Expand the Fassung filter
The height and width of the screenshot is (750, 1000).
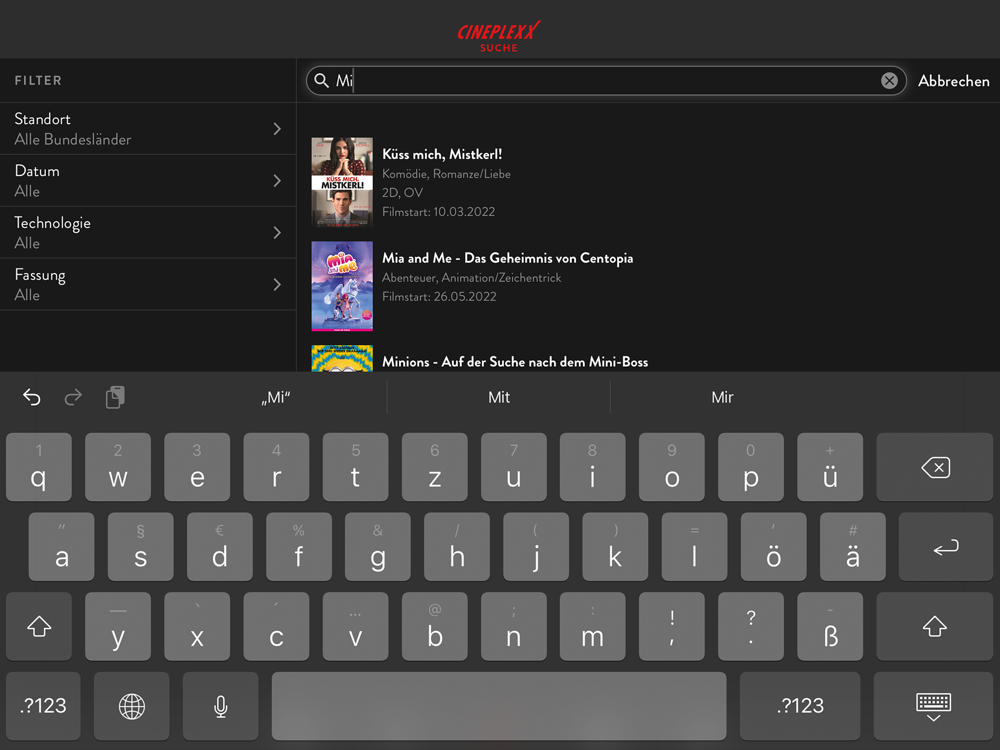(x=148, y=284)
